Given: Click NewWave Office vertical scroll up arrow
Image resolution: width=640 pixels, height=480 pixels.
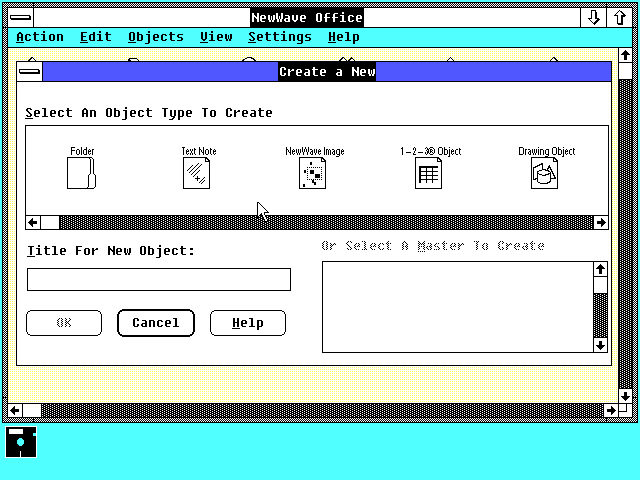Looking at the screenshot, I should click(x=625, y=55).
